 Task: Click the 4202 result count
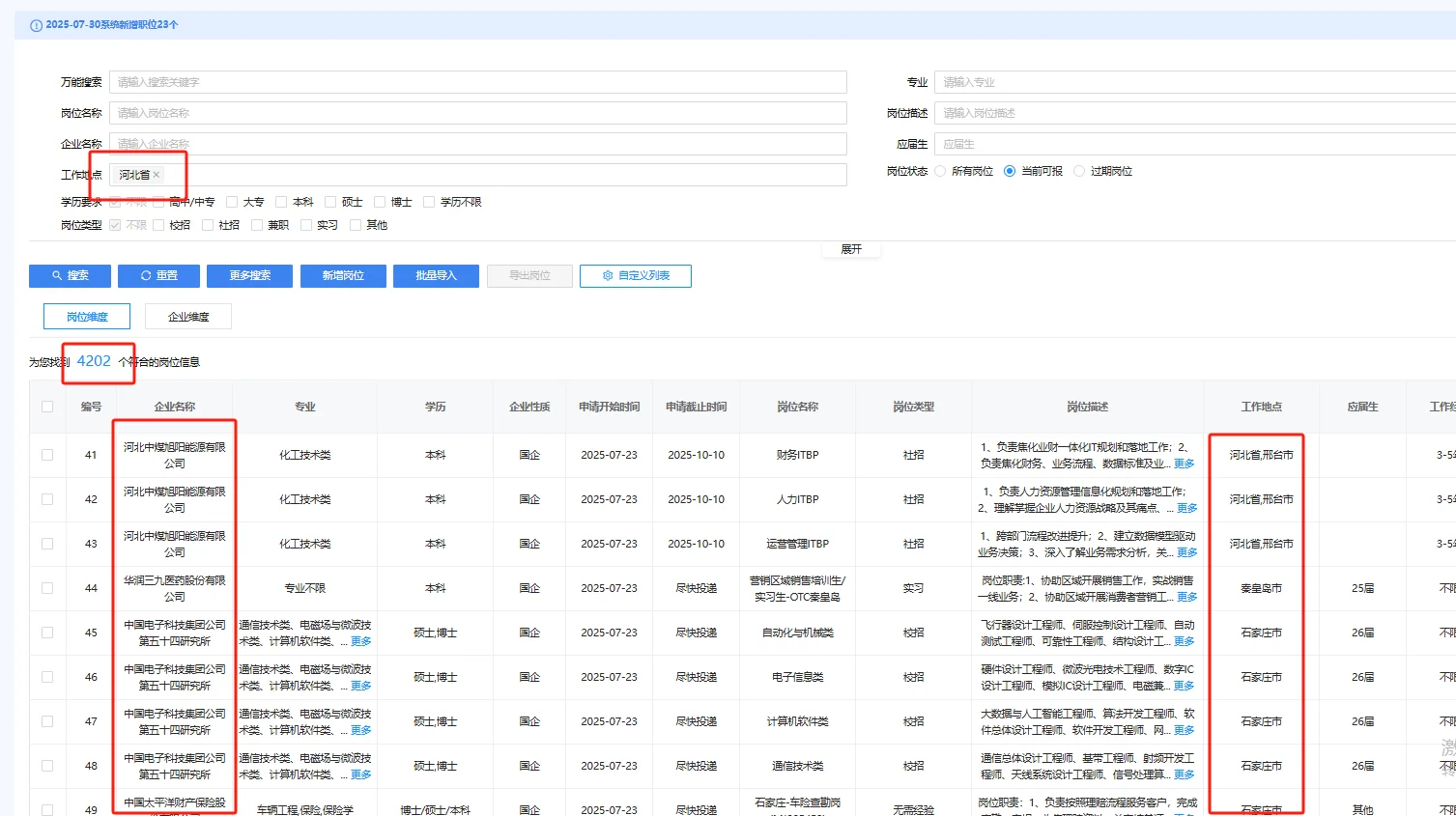94,361
